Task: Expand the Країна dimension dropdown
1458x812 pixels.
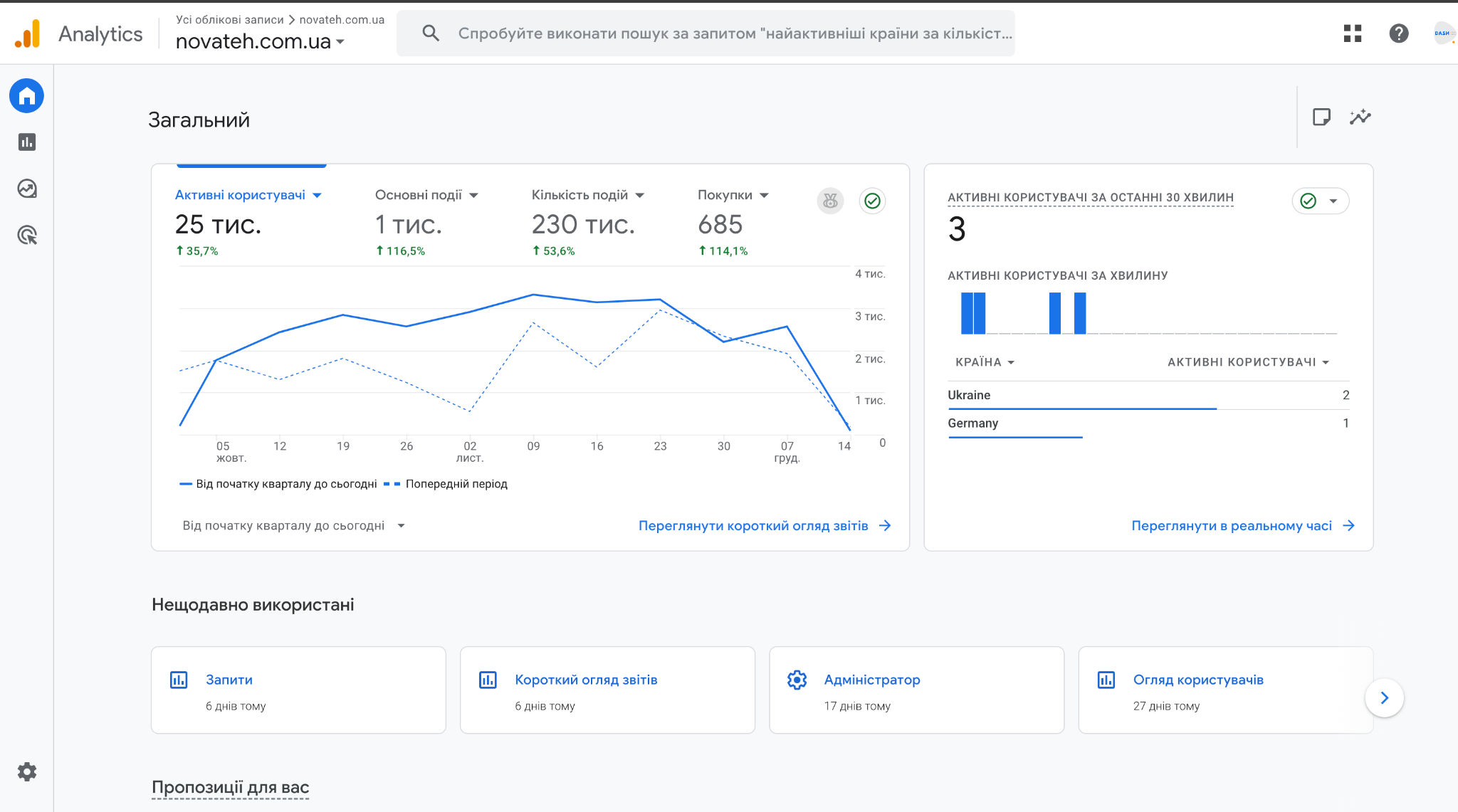Action: 985,362
